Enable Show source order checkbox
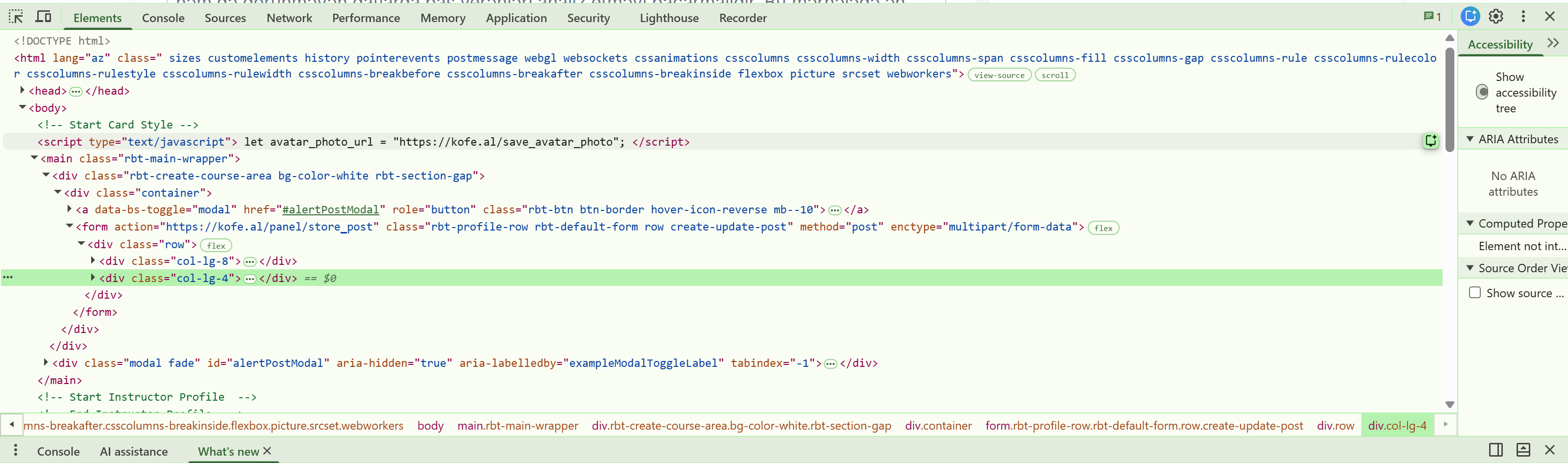 1475,292
